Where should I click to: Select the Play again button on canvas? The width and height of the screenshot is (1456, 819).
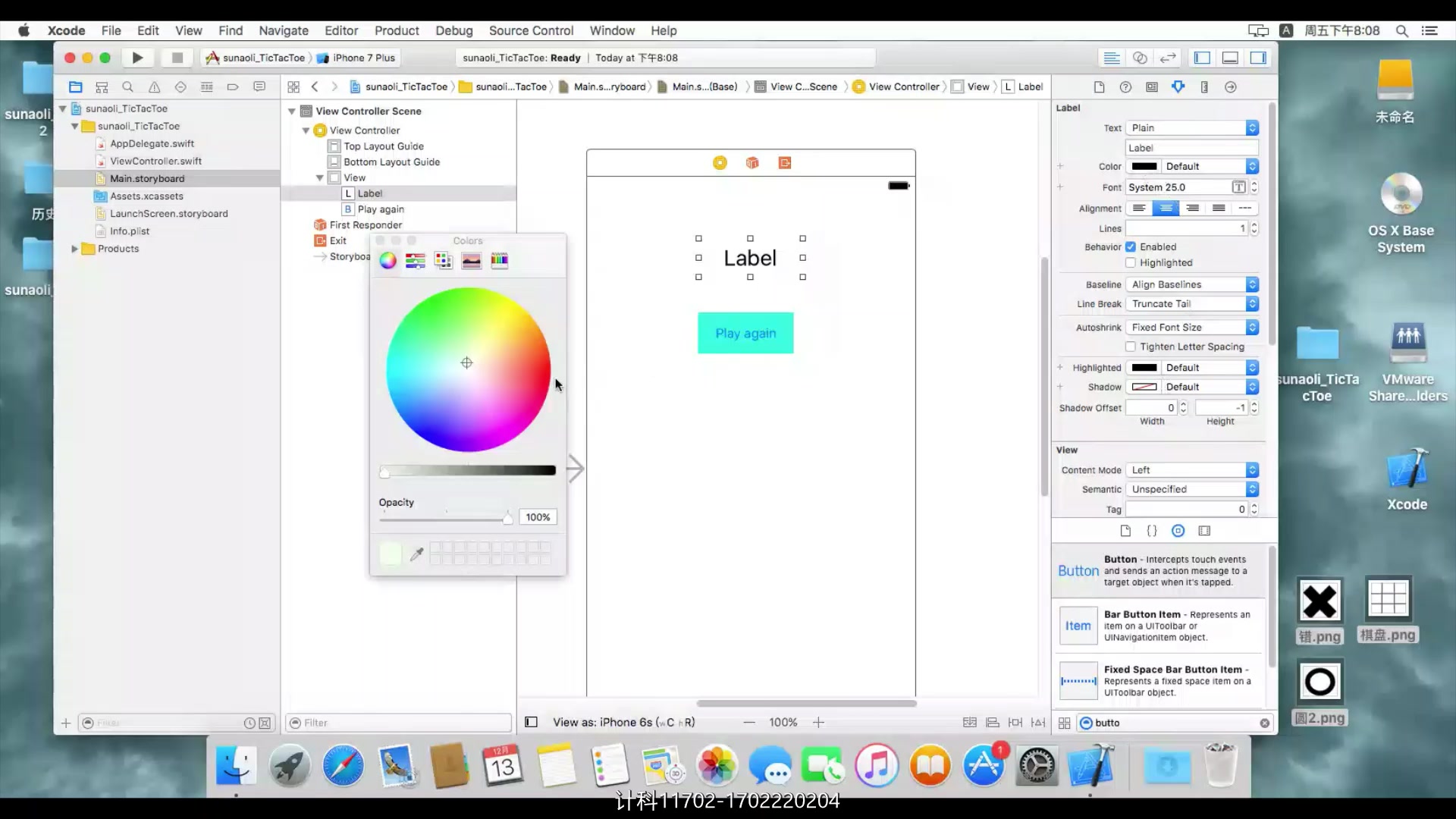[745, 334]
